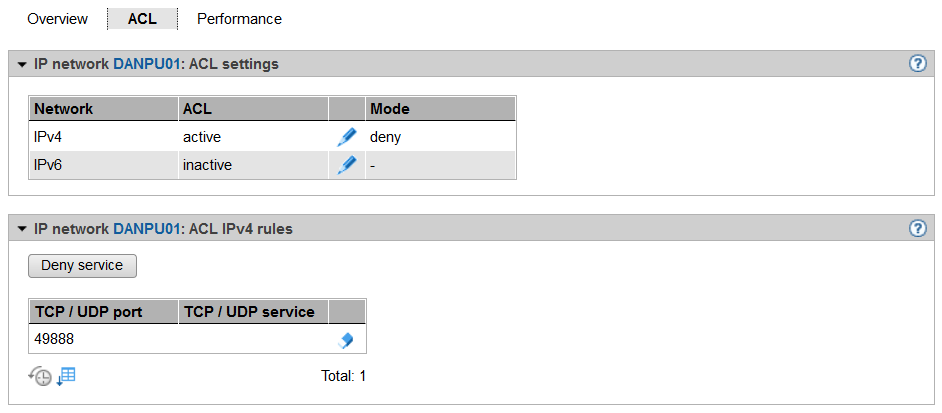Collapse the ACL IPv4 rules section
Viewport: 942px width, 413px height.
pos(22,229)
